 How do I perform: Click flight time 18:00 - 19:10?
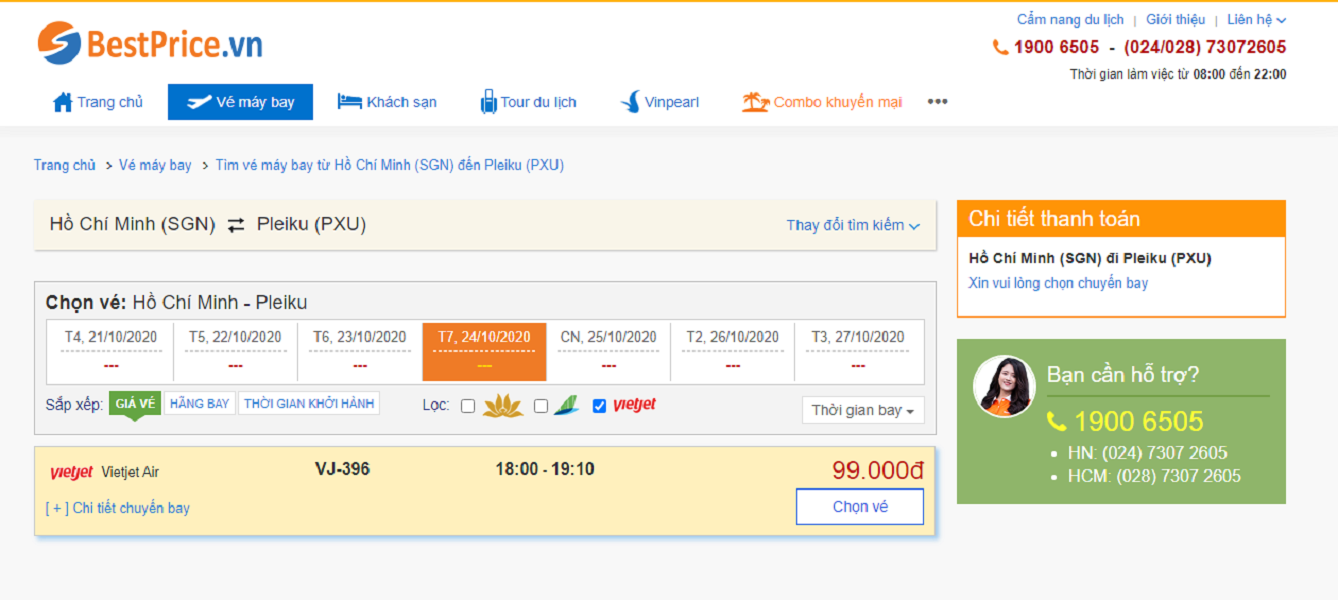(x=545, y=469)
